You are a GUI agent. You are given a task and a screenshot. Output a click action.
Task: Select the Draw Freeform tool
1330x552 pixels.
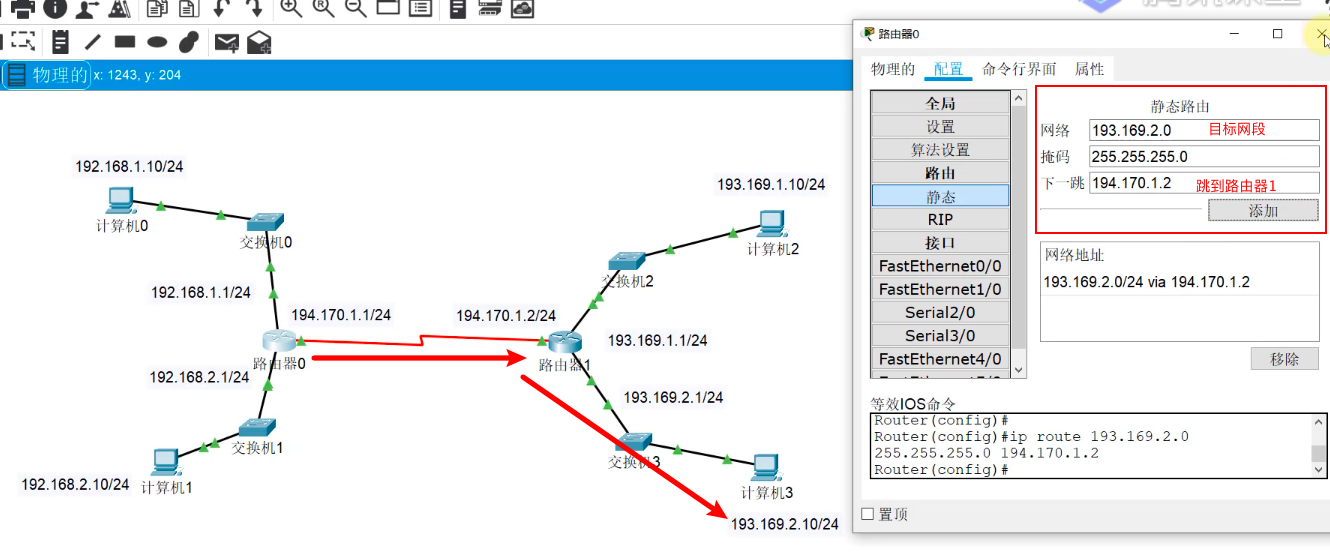pos(189,42)
